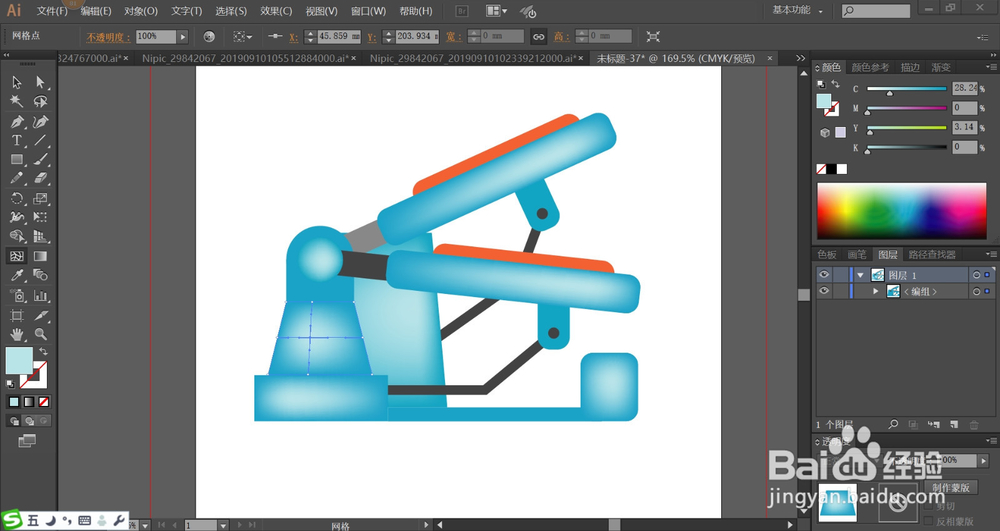This screenshot has width=1000, height=531.
Task: Click the 制作蒙版 button
Action: point(951,487)
